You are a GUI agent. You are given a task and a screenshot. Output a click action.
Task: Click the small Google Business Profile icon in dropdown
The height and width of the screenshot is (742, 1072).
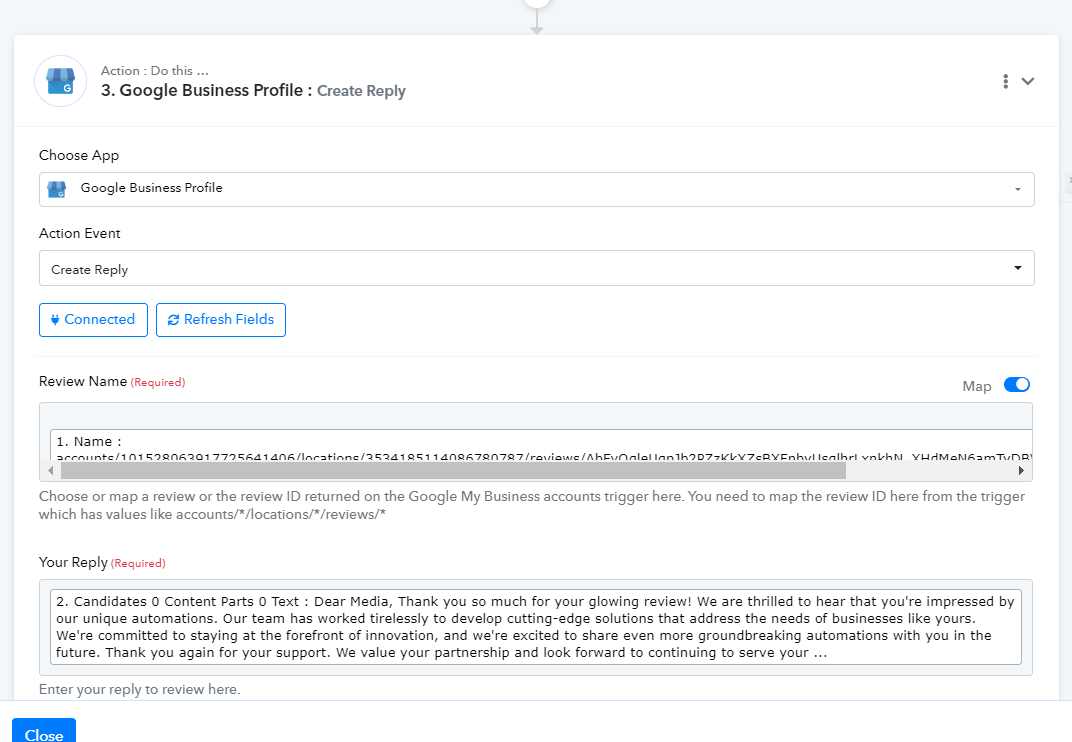pyautogui.click(x=57, y=189)
